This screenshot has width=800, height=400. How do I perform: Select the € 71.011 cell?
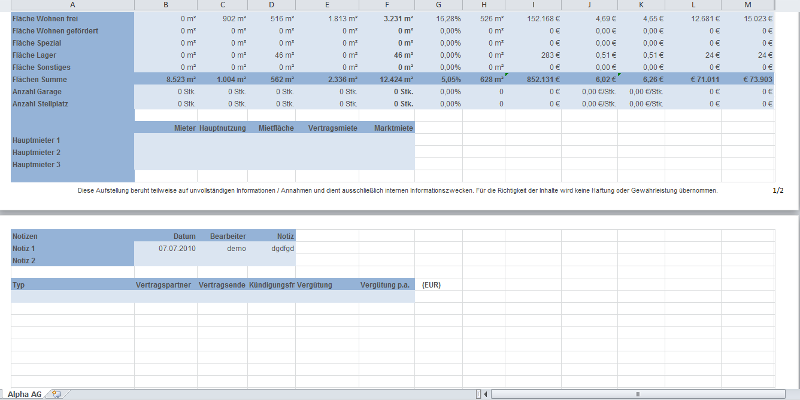tap(693, 79)
